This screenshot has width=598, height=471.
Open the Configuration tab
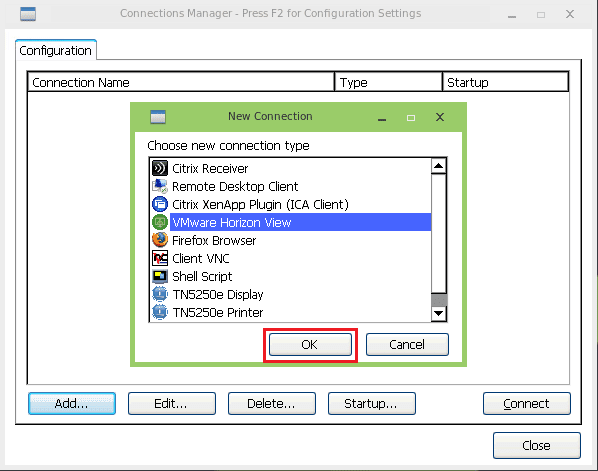(56, 50)
